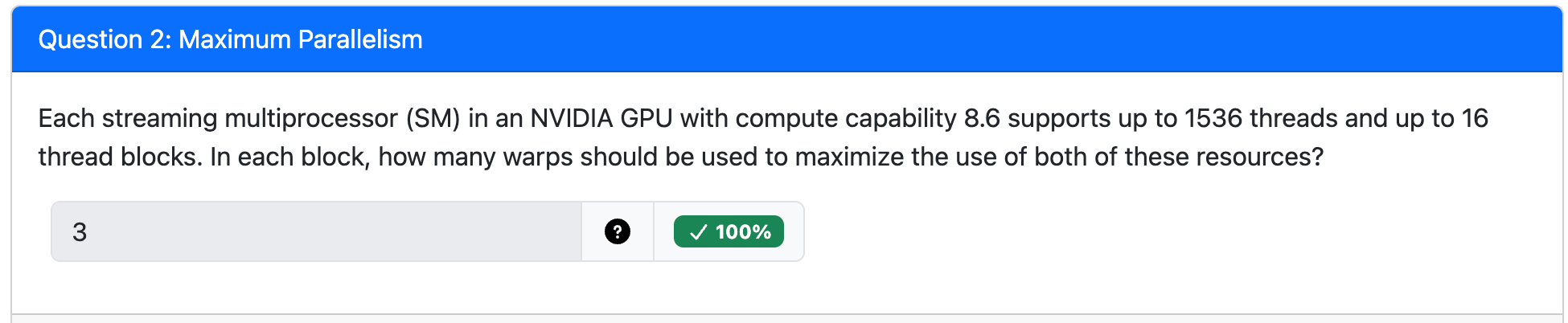Screen dimensions: 1568x323
Task: Focus the answer input field containing 3
Action: pyautogui.click(x=322, y=232)
